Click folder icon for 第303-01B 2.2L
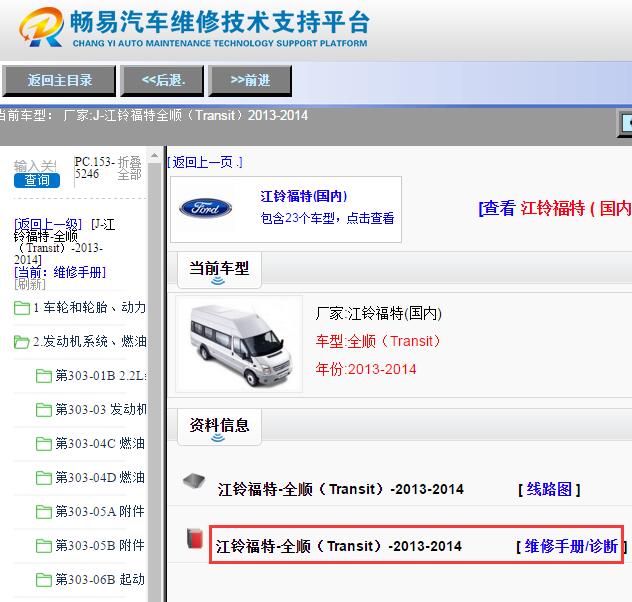This screenshot has height=602, width=632. 44,376
